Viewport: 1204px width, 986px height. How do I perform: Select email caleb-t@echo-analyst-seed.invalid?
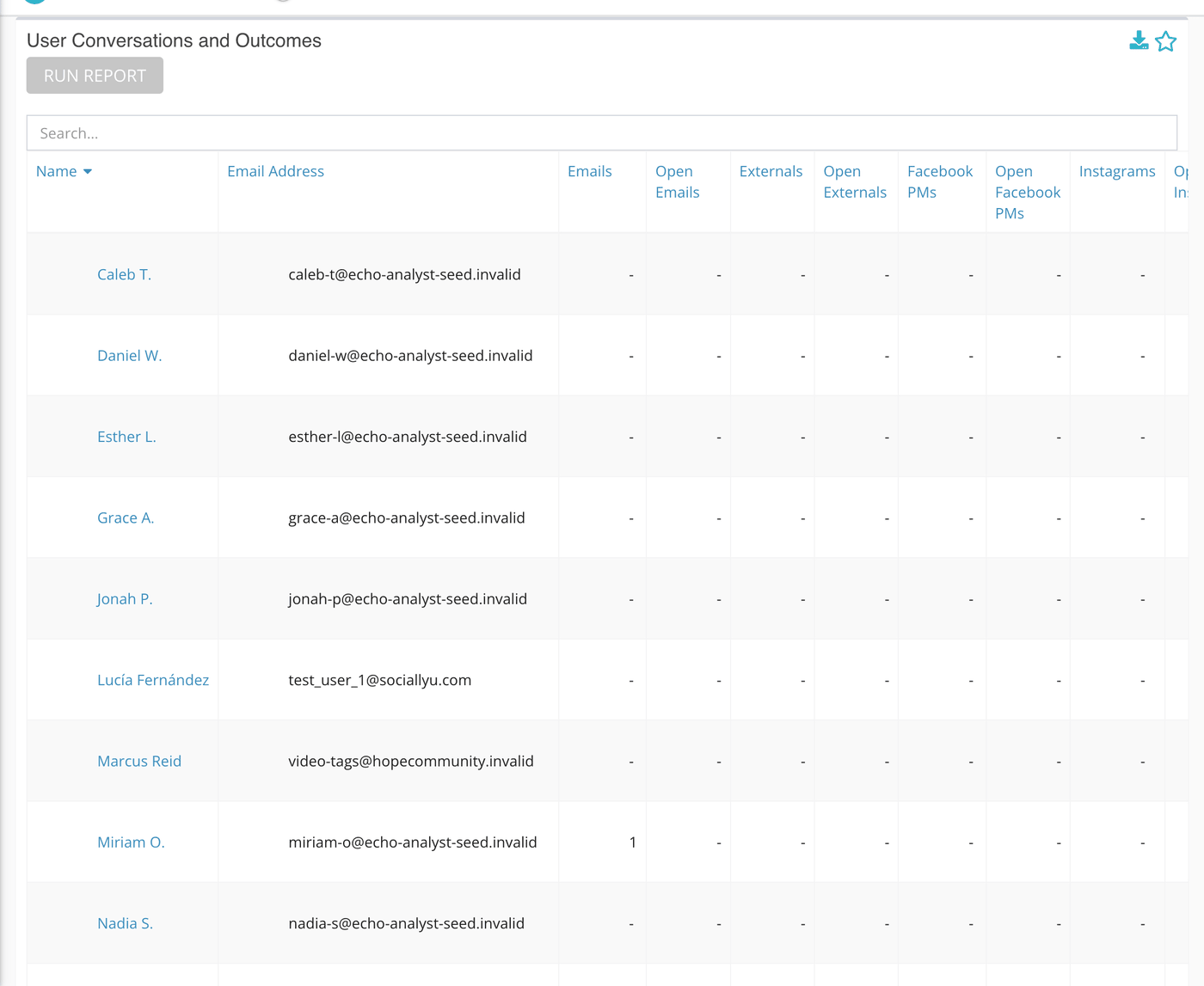(x=404, y=274)
